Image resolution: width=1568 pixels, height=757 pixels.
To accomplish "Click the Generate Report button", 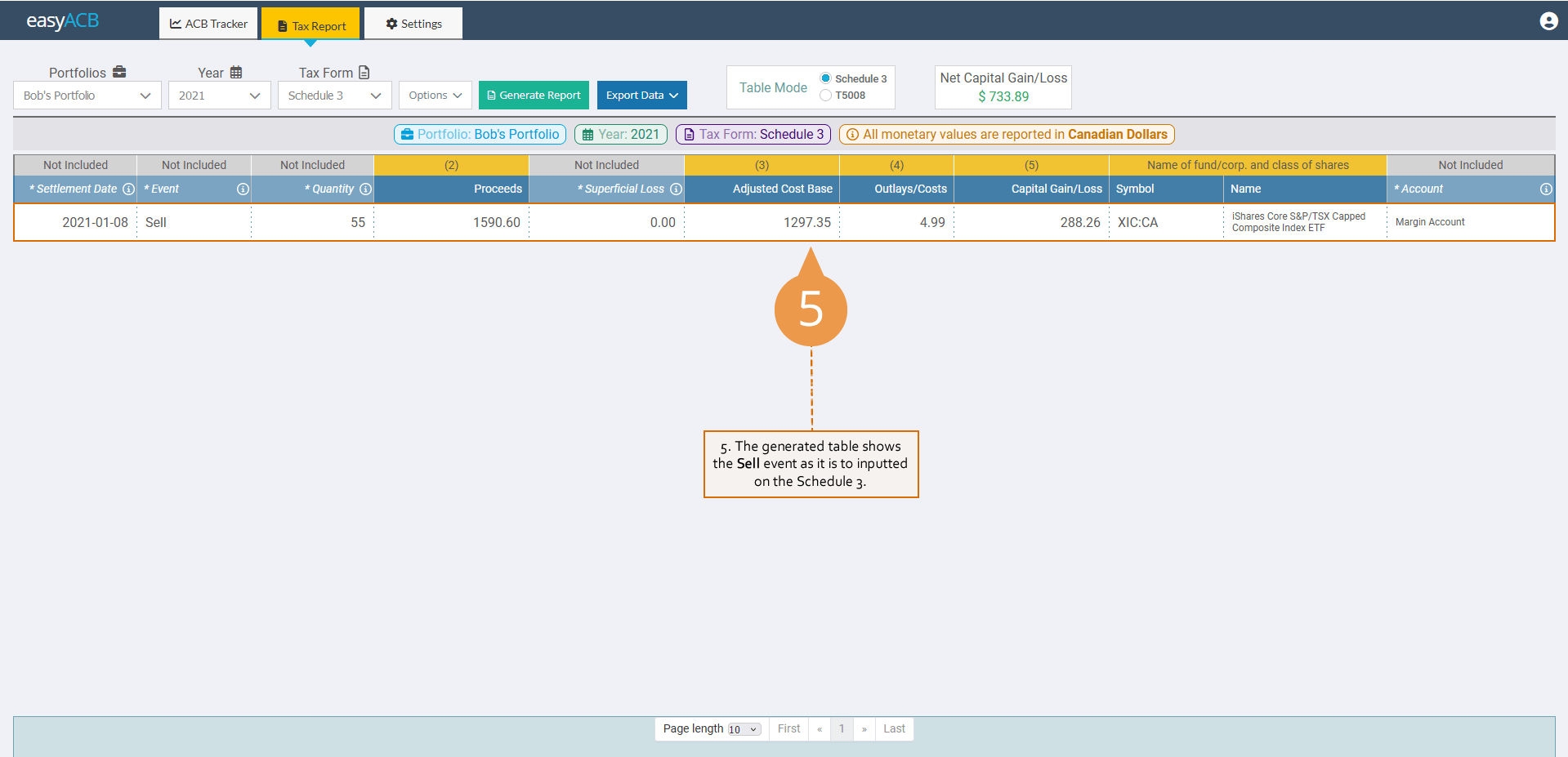I will (534, 96).
